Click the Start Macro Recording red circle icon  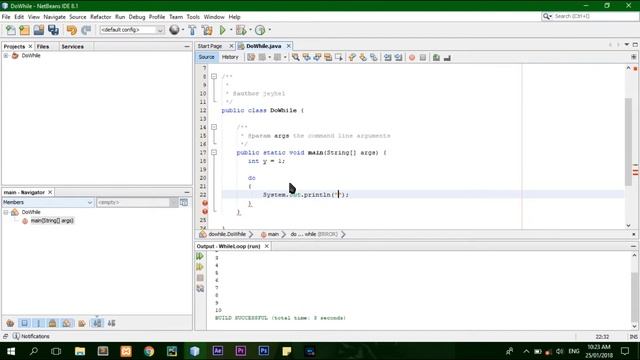(x=412, y=58)
